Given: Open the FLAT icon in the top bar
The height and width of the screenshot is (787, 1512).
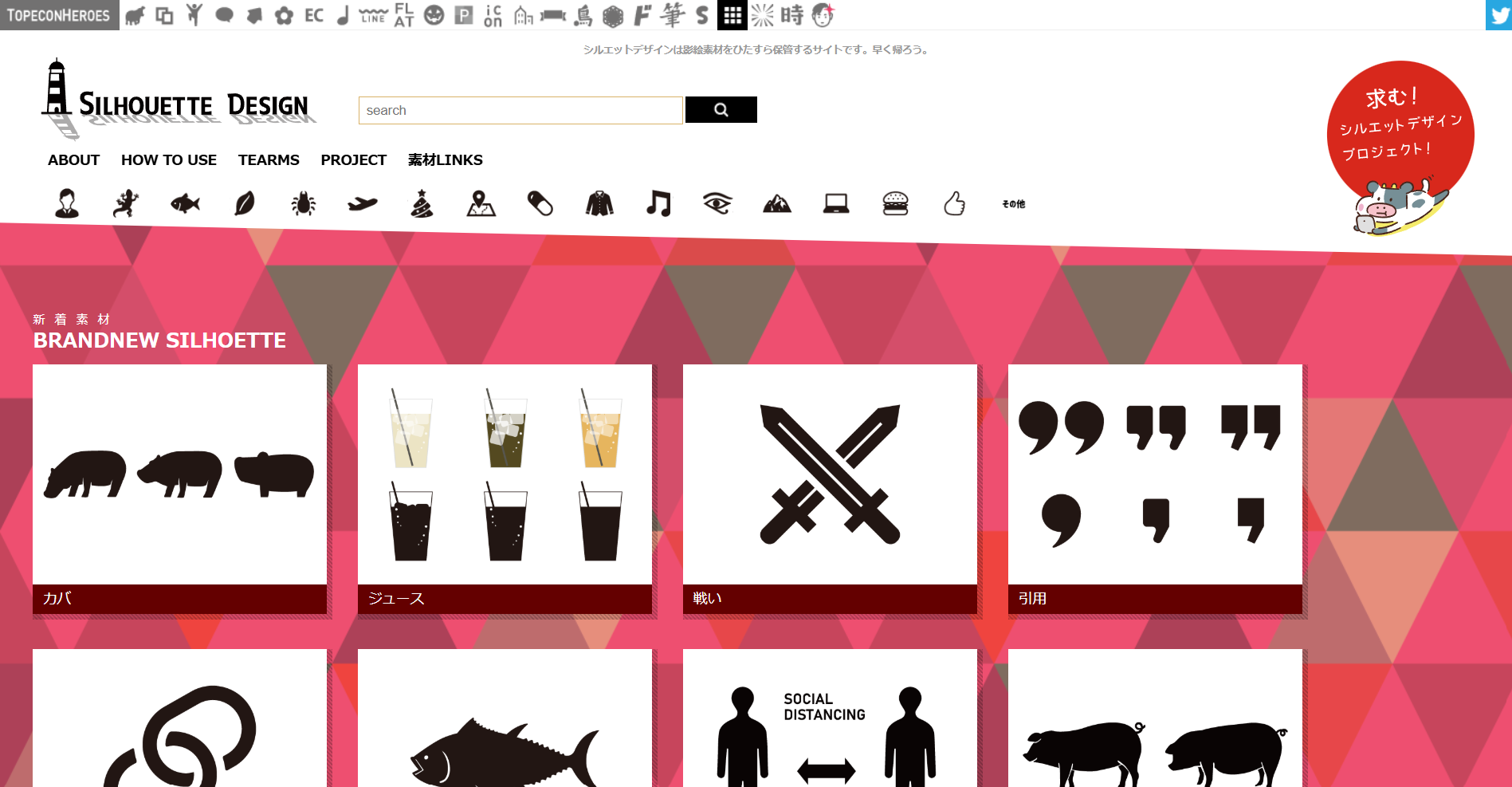Looking at the screenshot, I should pos(404,15).
